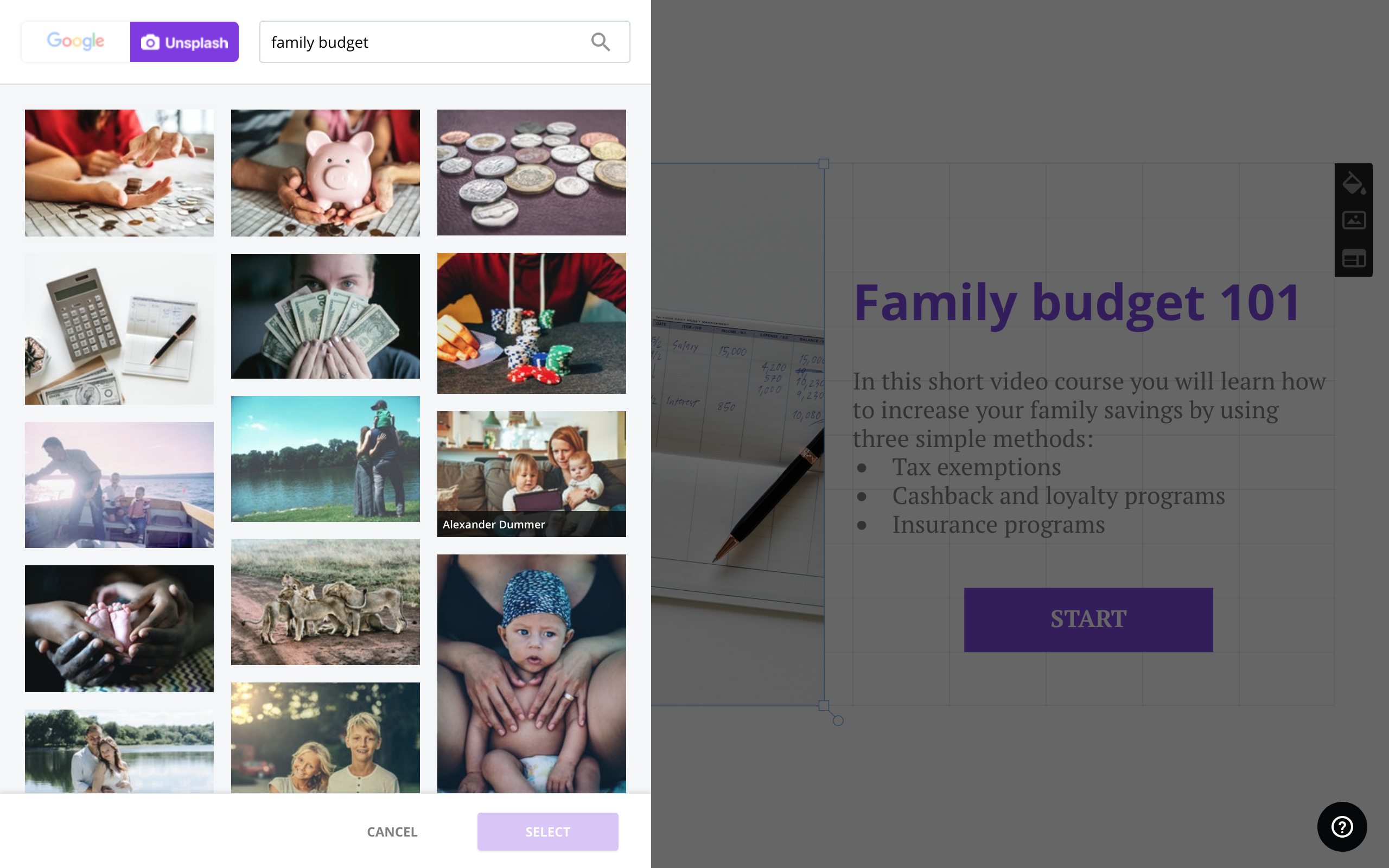
Task: Click the START button on slide
Action: click(1088, 620)
